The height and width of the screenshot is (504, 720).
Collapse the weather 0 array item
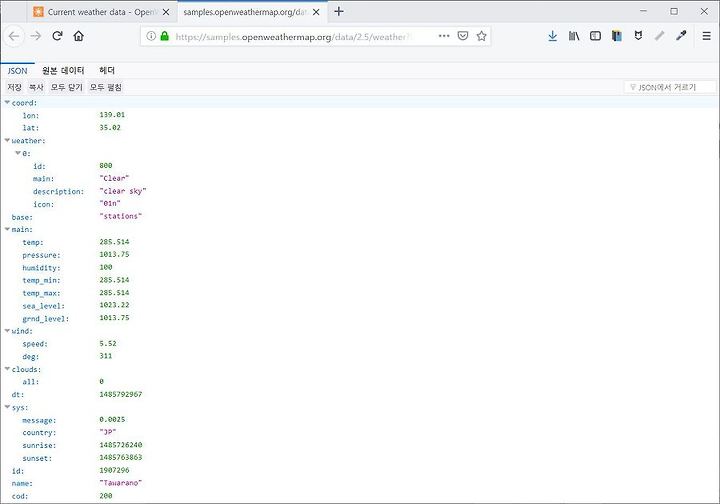[18, 153]
